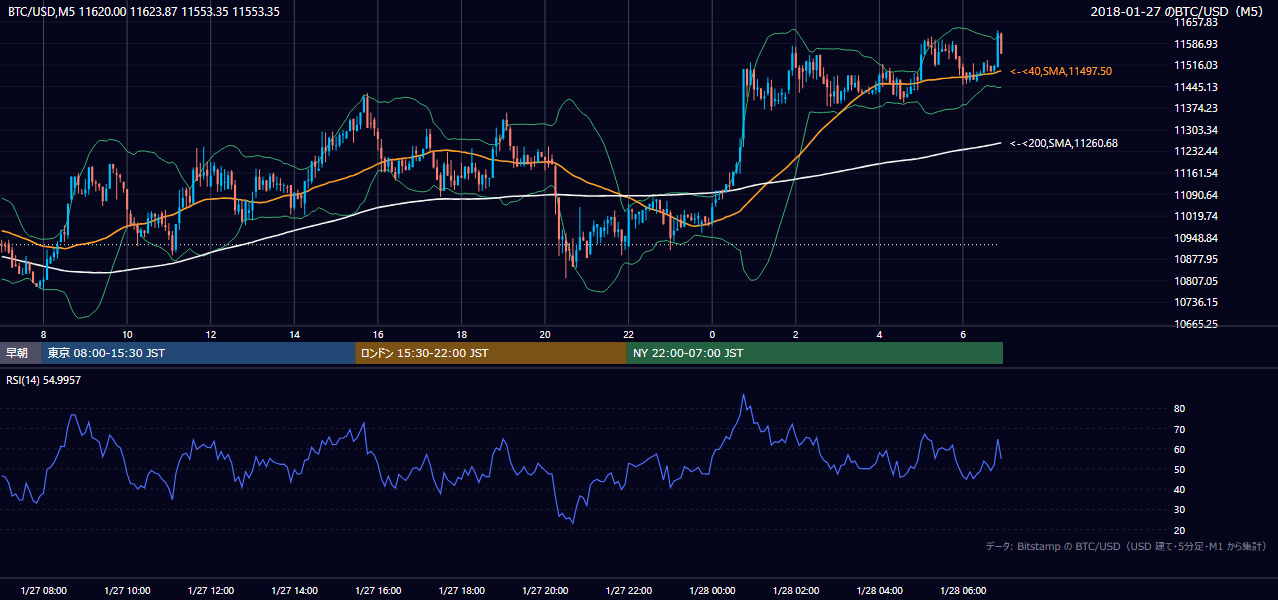1278x600 pixels.
Task: Click hour label 18 under the price chart
Action: coord(462,334)
